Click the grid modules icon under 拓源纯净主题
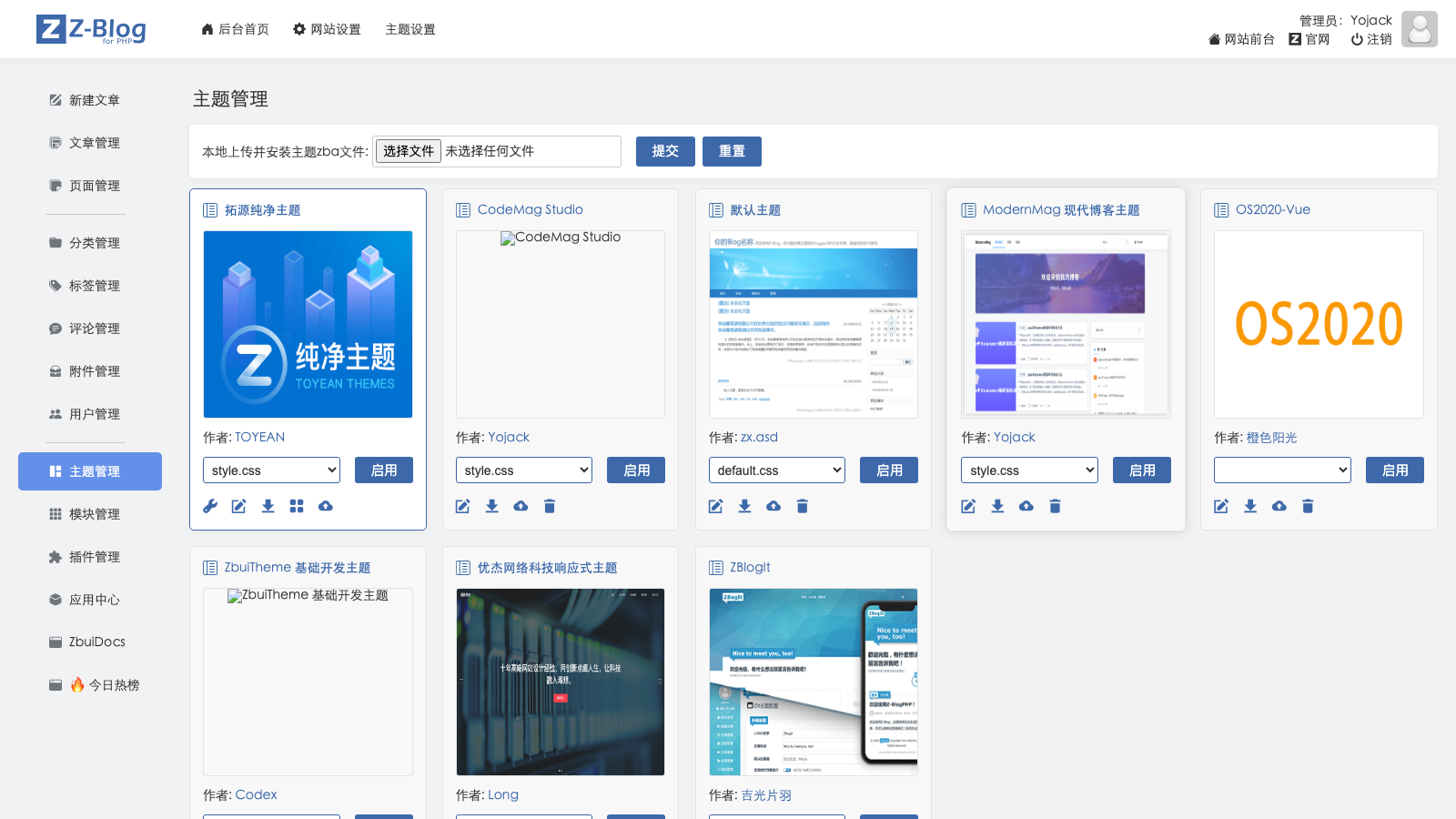Viewport: 1456px width, 819px height. [x=297, y=506]
